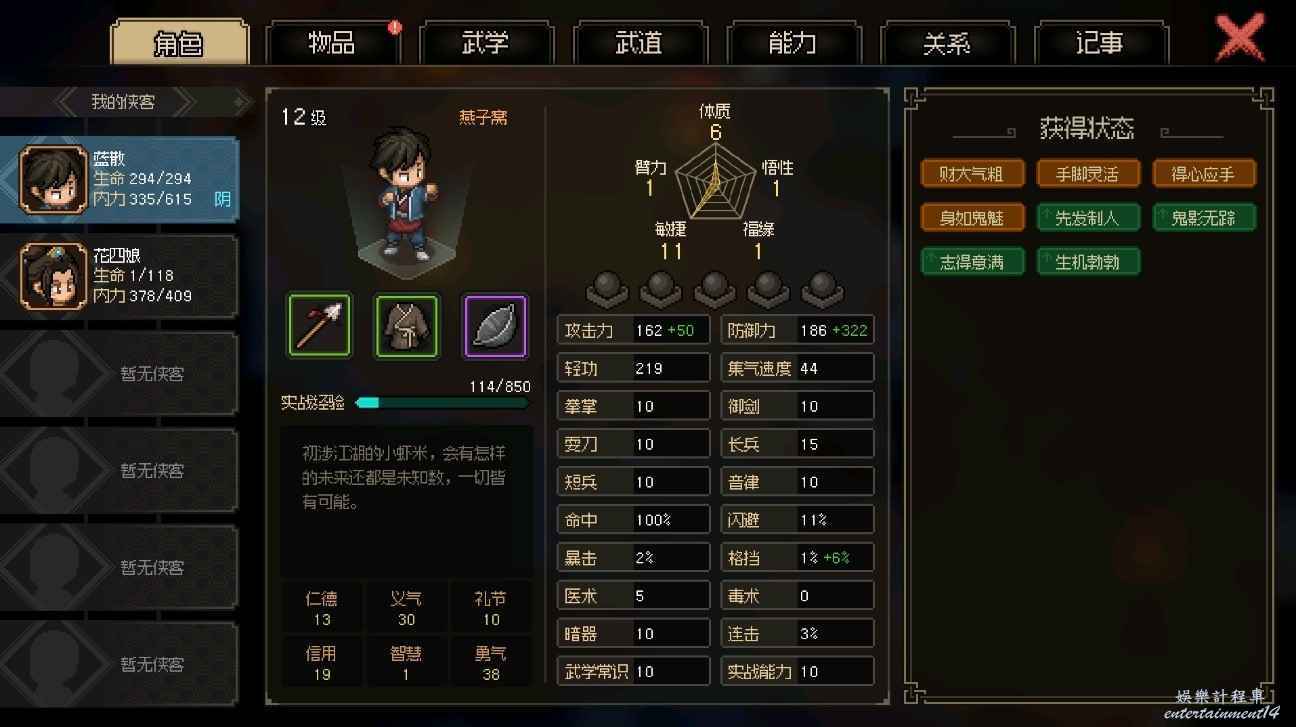Viewport: 1296px width, 727px height.
Task: Select the purple-bordered accessory slot
Action: 495,326
